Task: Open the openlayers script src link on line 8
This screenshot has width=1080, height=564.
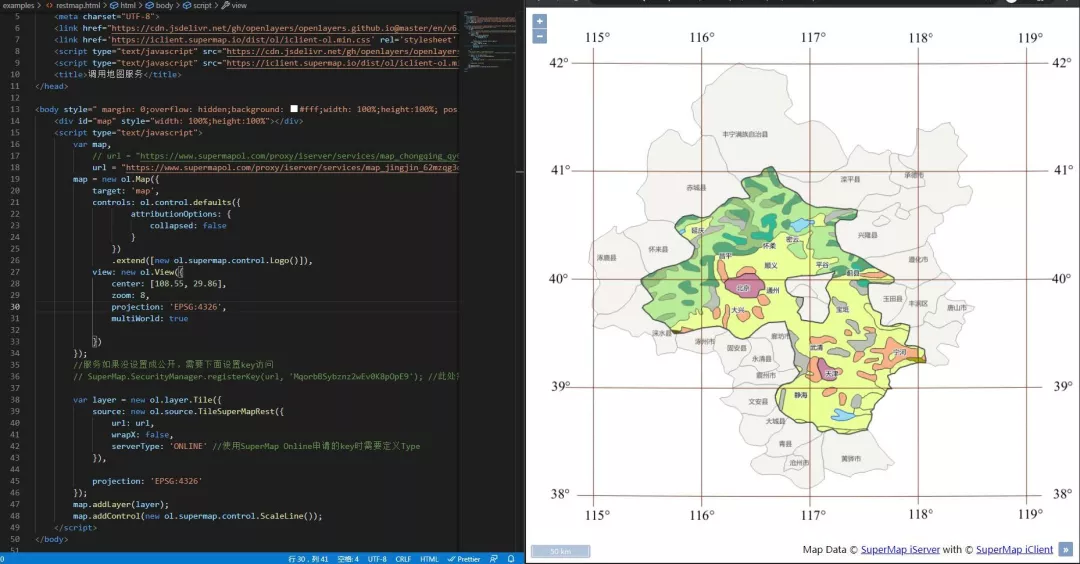Action: pyautogui.click(x=342, y=52)
